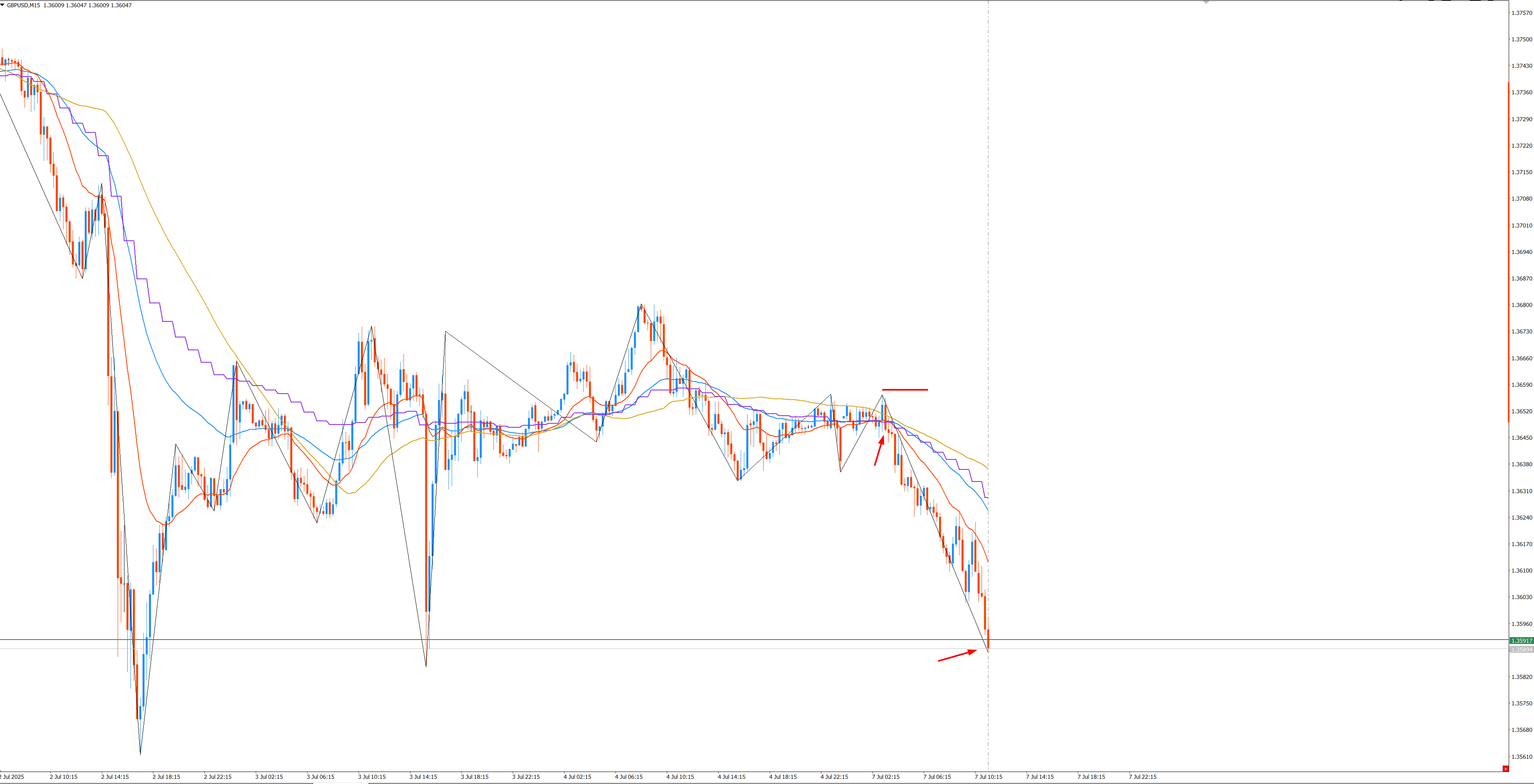Image resolution: width=1534 pixels, height=784 pixels.
Task: Click the 1.35750 price scale label
Action: coord(1522,703)
